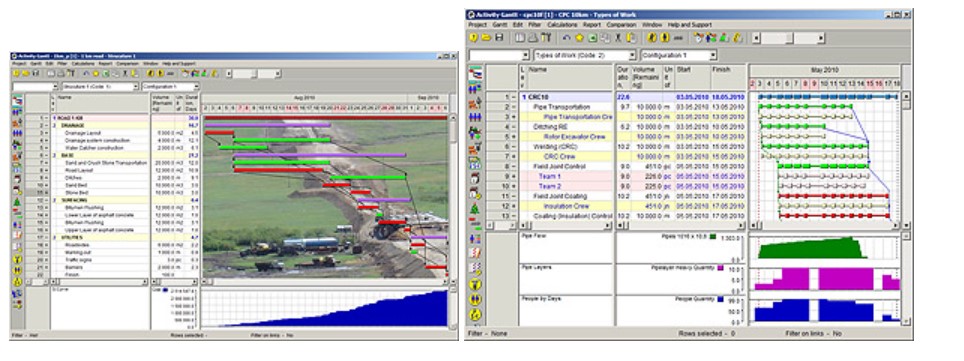Open the Window menu in the road project window
964x361 pixels.
(151, 63)
